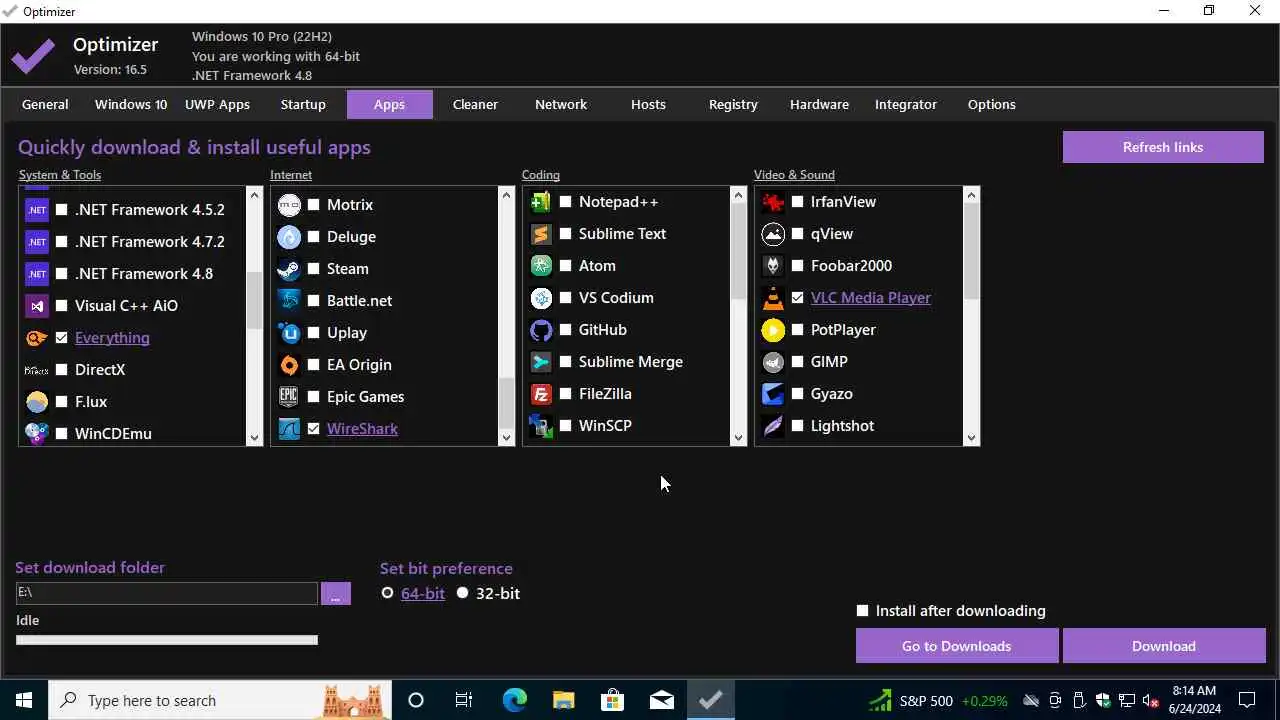Open File Explorer from the taskbar
Screen dimensions: 1280x720
pos(563,700)
